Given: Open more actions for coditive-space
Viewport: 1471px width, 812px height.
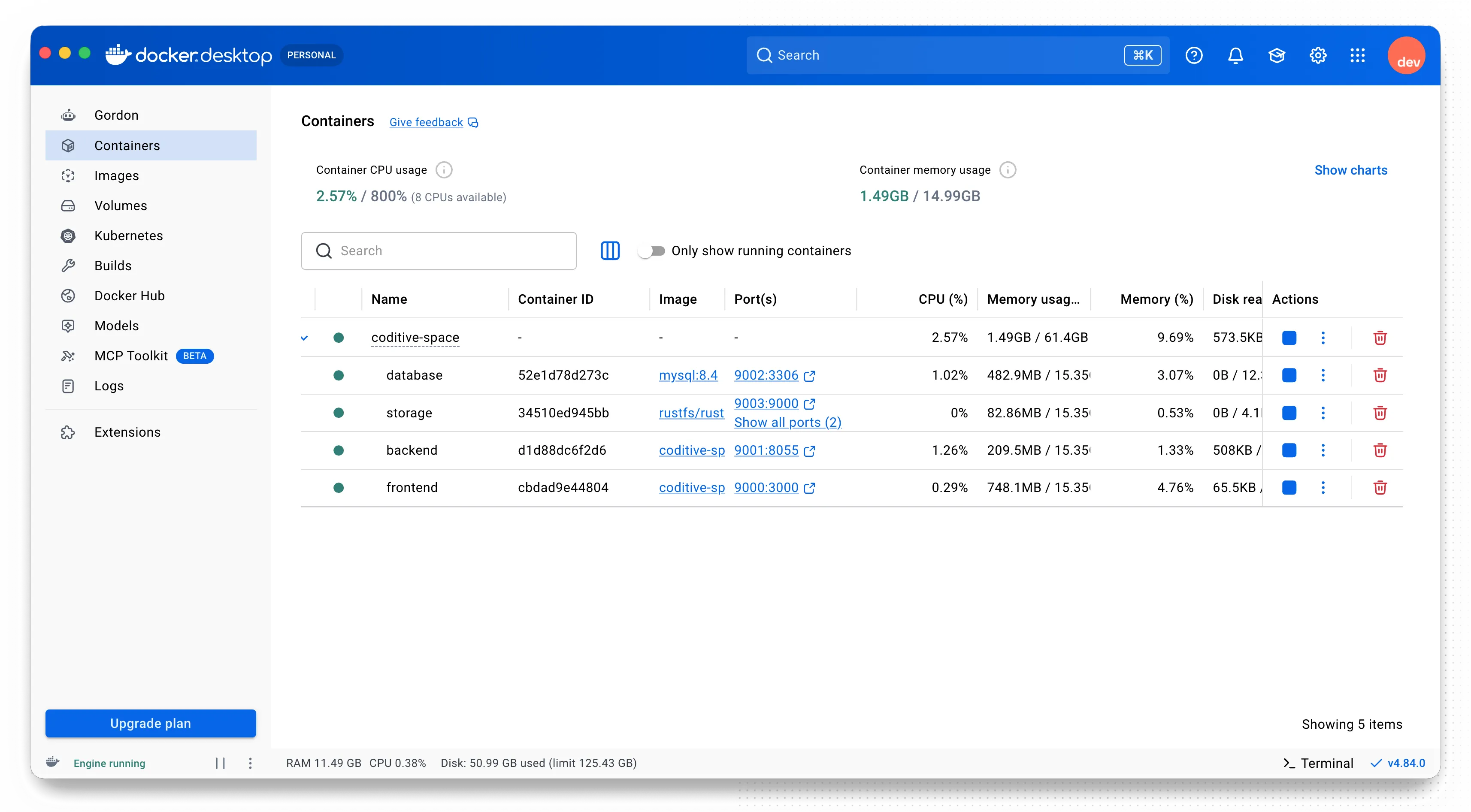Looking at the screenshot, I should [1323, 337].
